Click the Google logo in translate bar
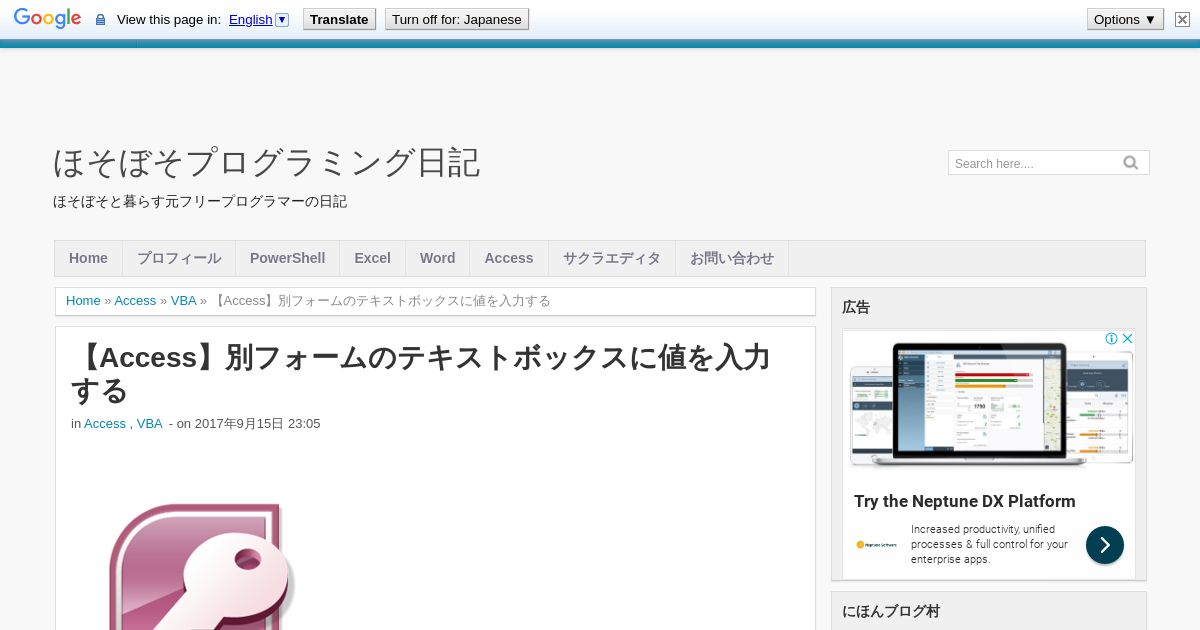Screen dimensions: 1200x630 tap(47, 19)
